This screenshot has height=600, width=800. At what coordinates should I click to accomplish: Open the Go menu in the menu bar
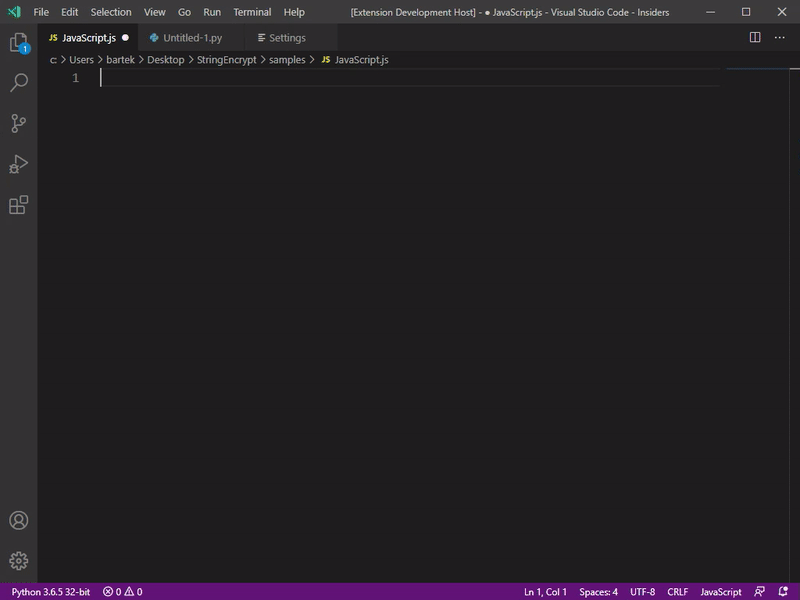click(182, 12)
